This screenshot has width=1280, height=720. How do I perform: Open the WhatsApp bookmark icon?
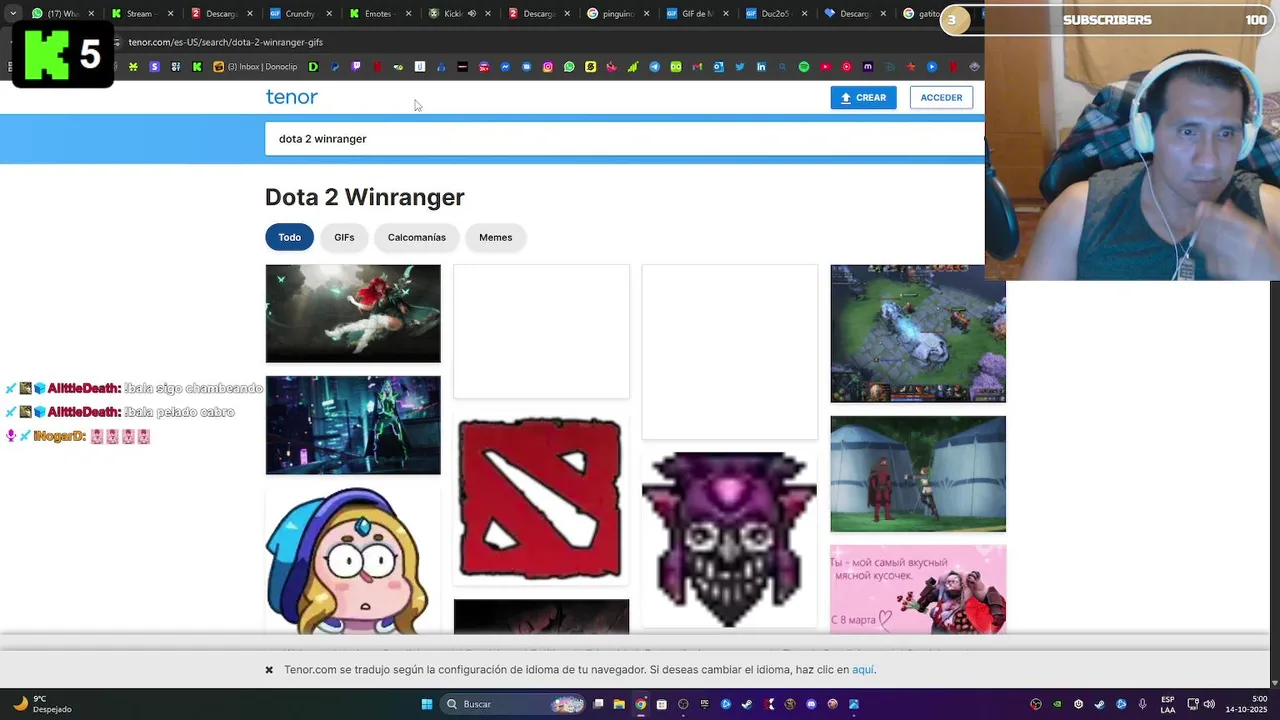569,67
